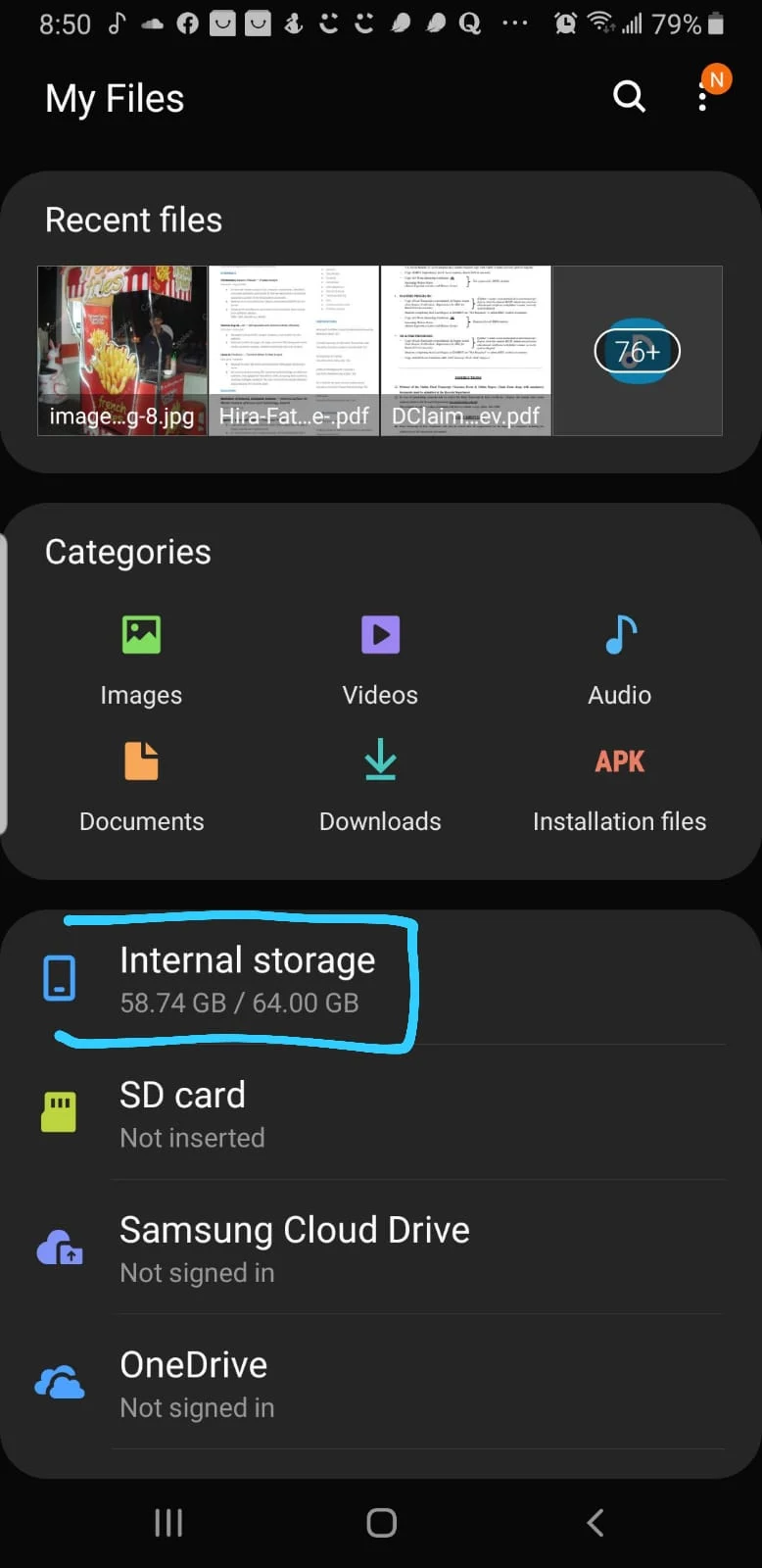Open OneDrive Not signed in entry
Viewport: 762px width, 1568px height.
click(381, 1383)
